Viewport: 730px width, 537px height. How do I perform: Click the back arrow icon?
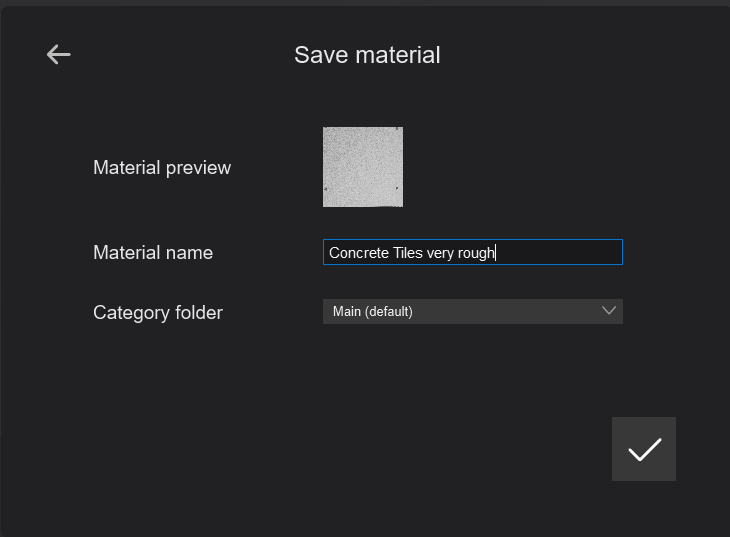tap(59, 55)
